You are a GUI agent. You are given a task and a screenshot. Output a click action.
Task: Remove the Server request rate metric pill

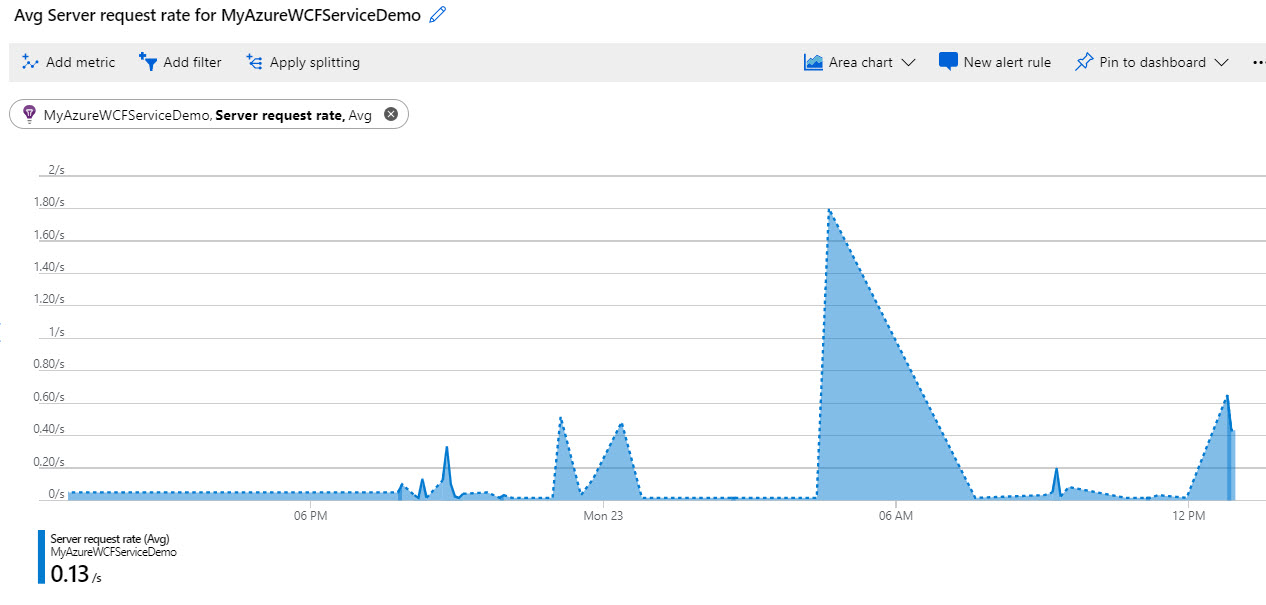pyautogui.click(x=391, y=114)
